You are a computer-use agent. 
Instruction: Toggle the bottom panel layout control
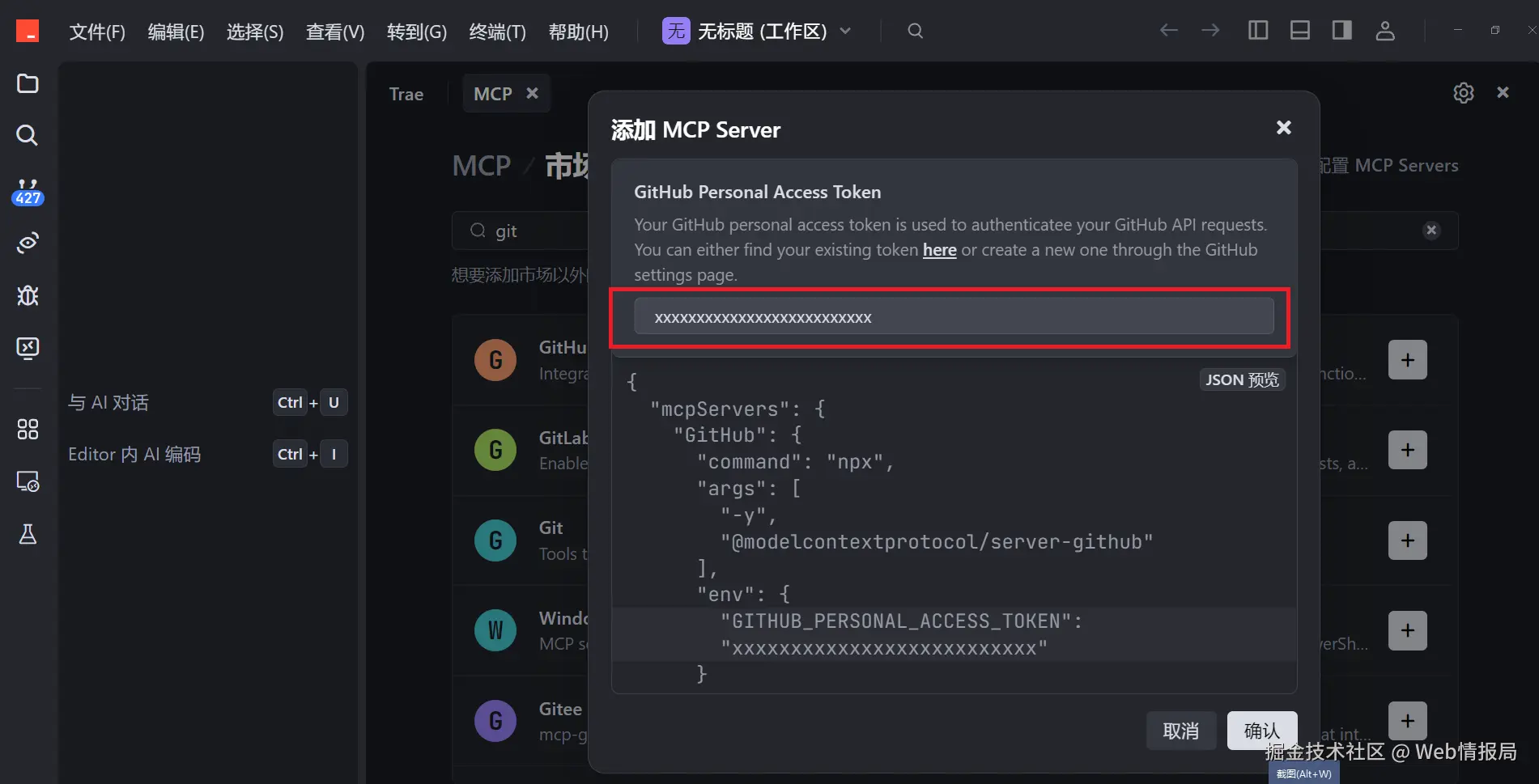click(x=1299, y=29)
